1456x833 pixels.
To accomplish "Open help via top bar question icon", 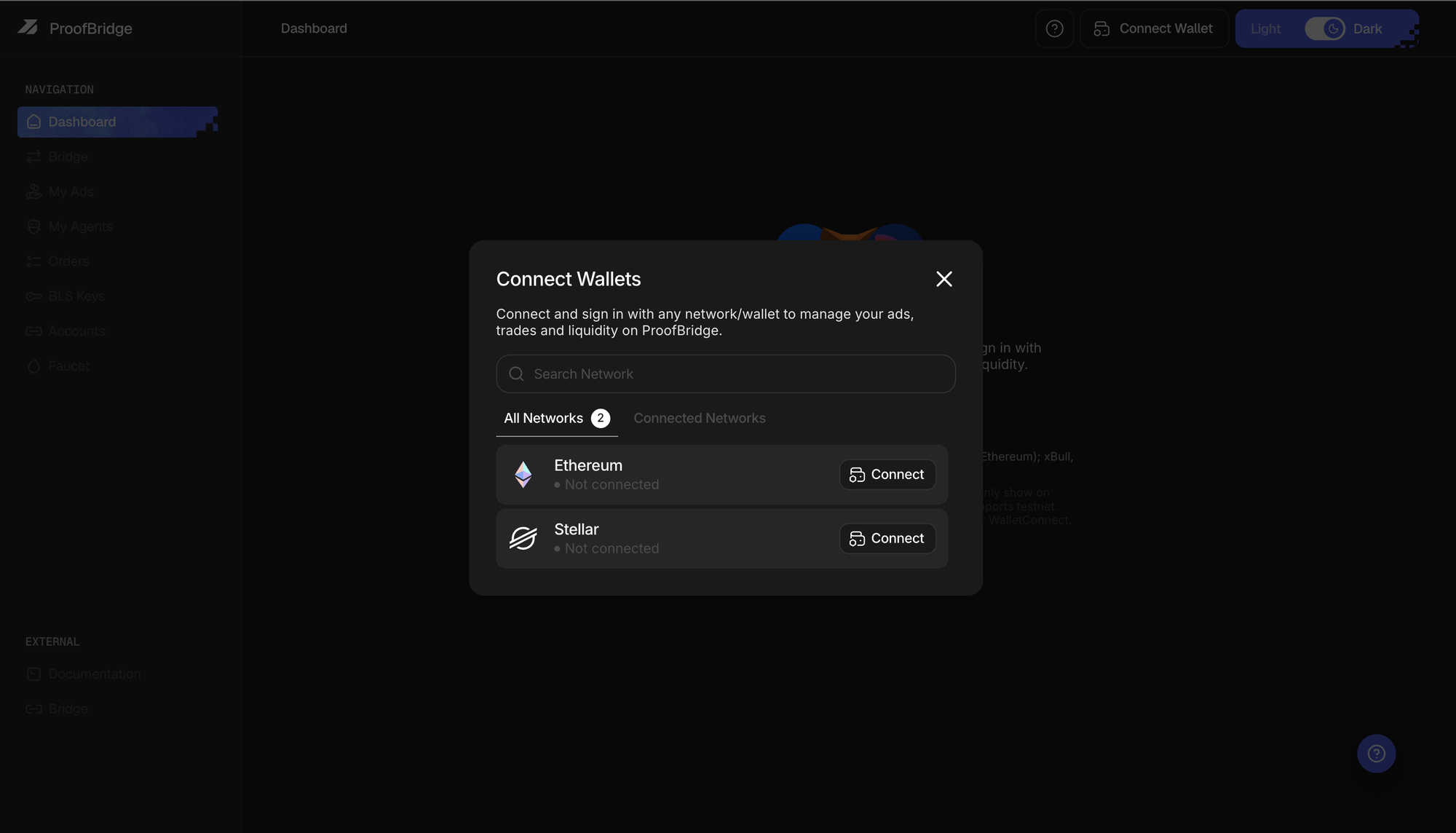I will pos(1054,28).
